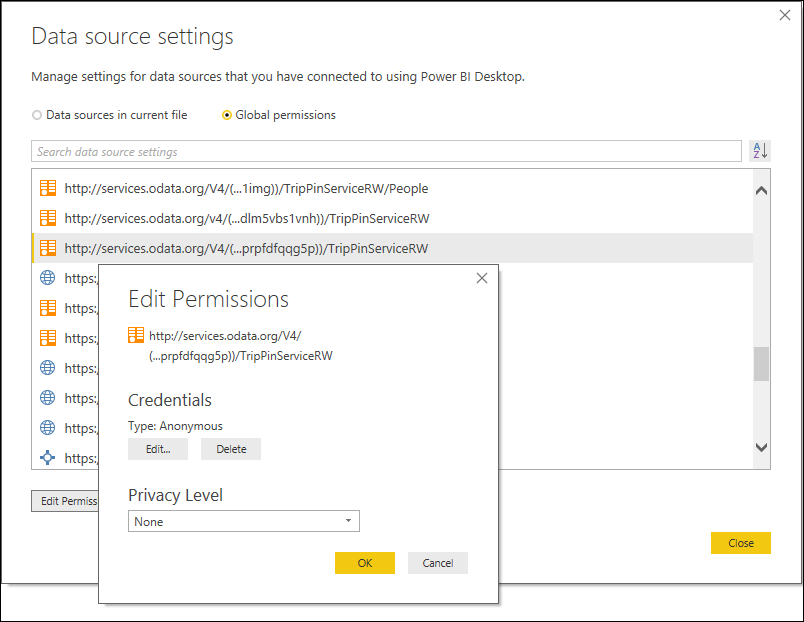Click the highlighted prpfdfqqg5p source's table icon
804x622 pixels.
pos(47,248)
